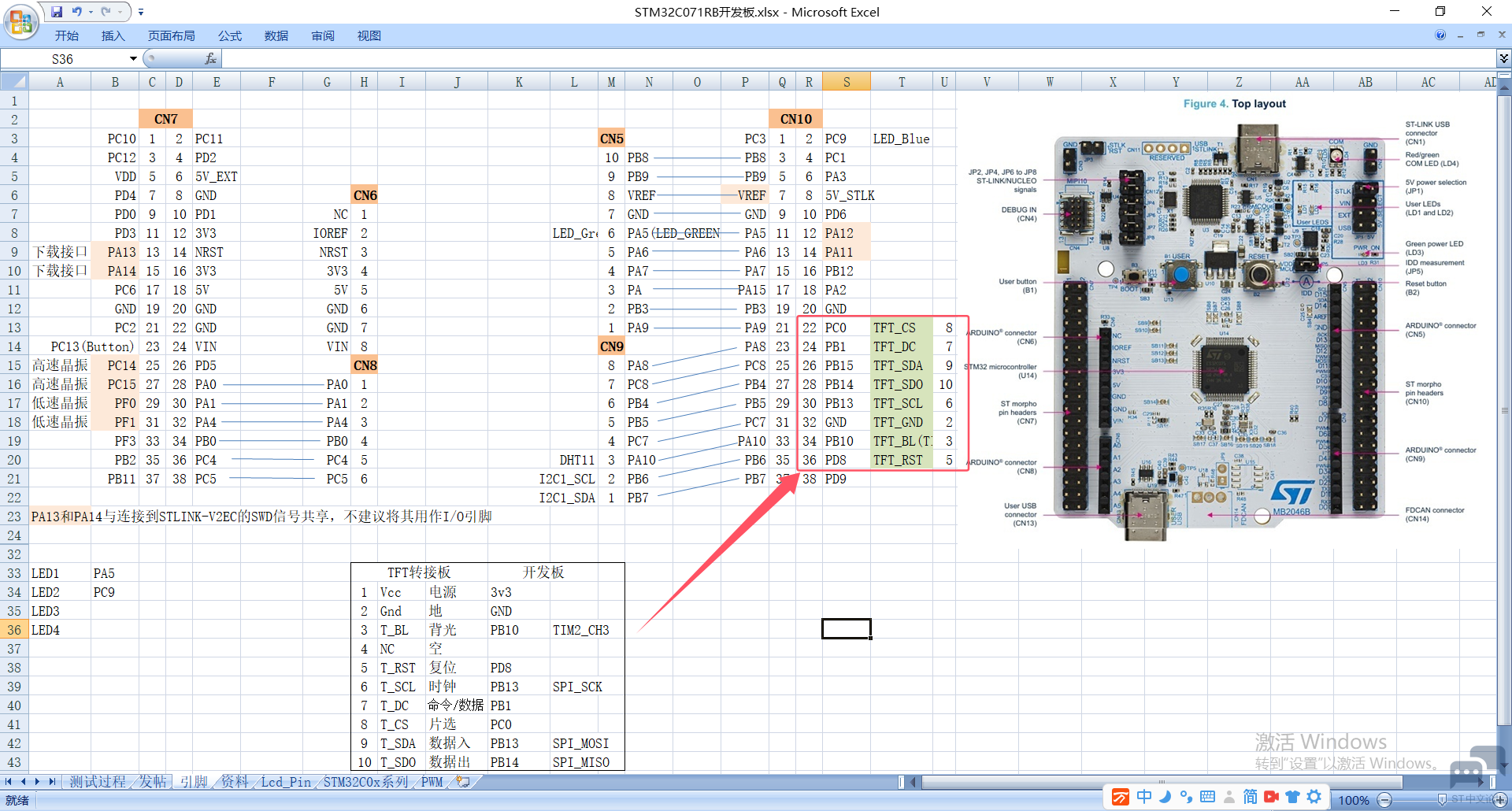Click the Name Box showing S36

click(x=63, y=59)
